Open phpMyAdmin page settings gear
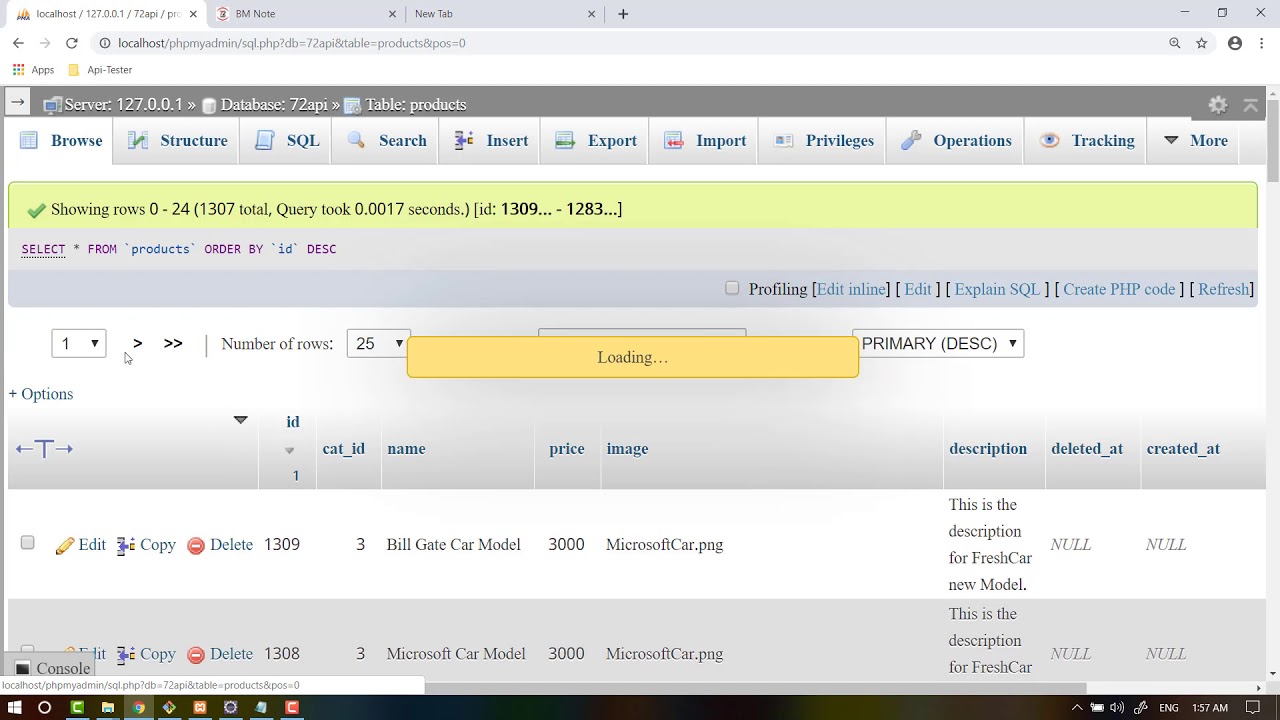 coord(1218,105)
